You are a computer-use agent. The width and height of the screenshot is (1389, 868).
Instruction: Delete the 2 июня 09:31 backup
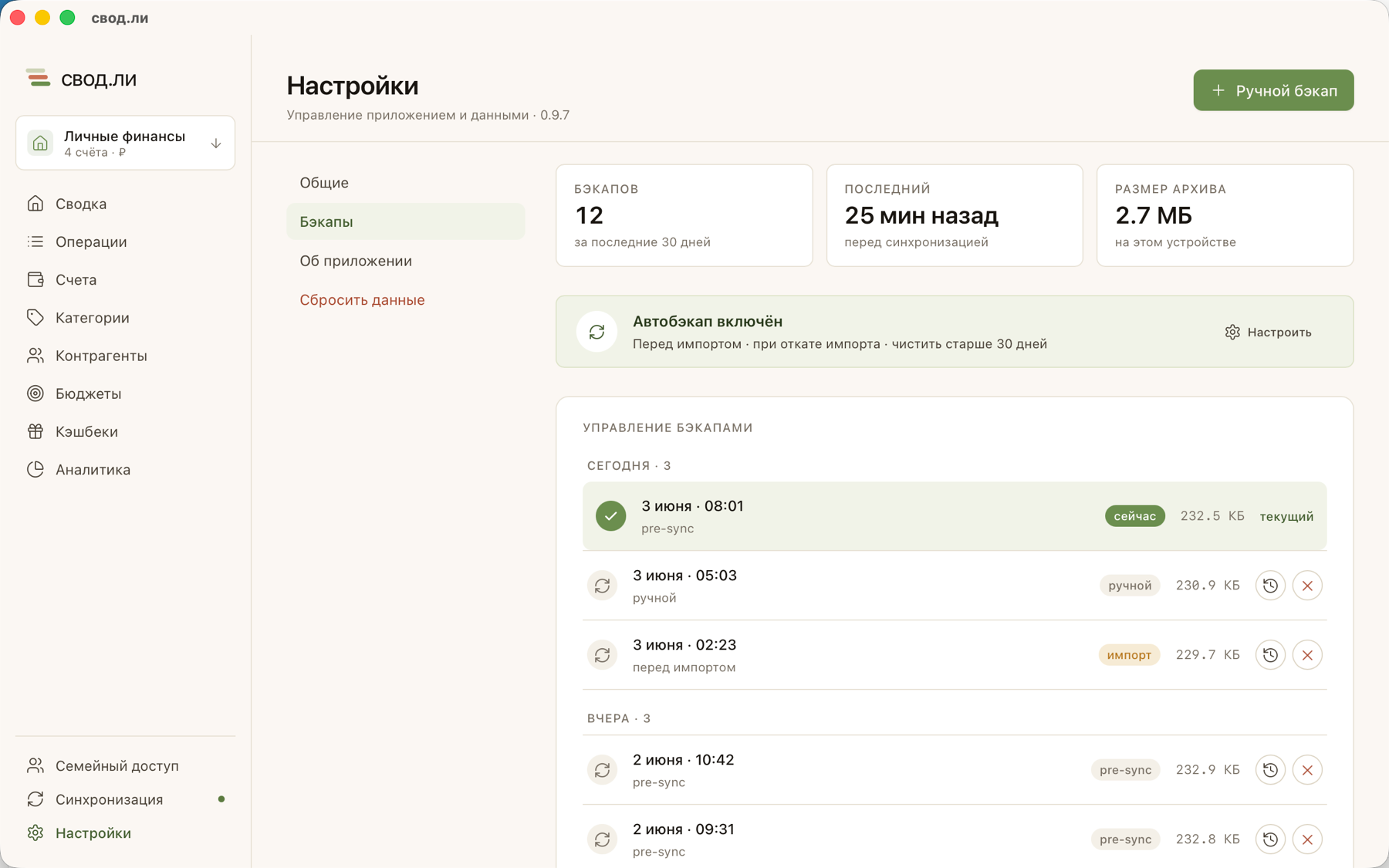click(x=1307, y=839)
